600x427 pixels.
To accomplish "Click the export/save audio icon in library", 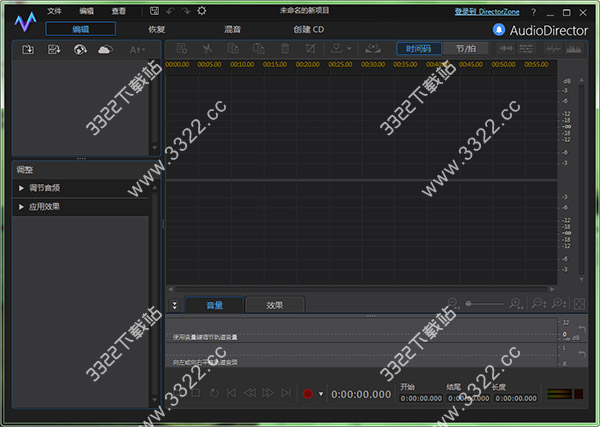I will point(54,49).
